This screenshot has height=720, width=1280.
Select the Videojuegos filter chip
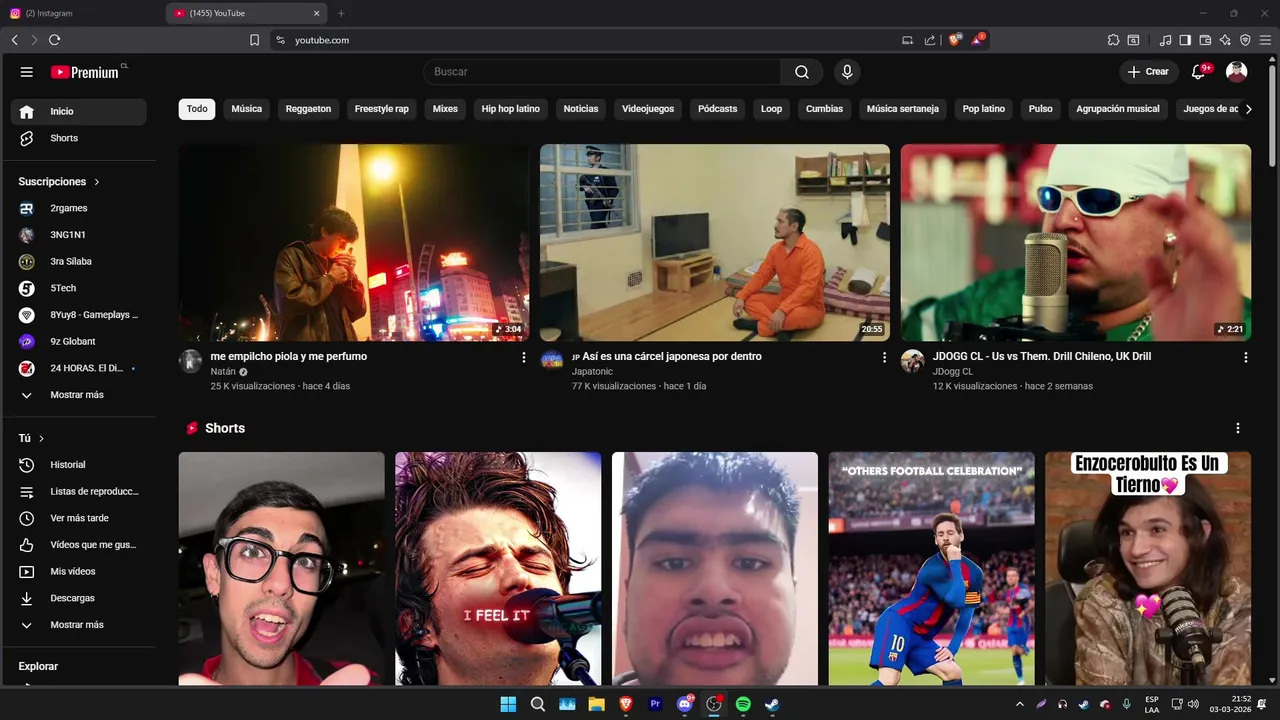click(x=648, y=109)
